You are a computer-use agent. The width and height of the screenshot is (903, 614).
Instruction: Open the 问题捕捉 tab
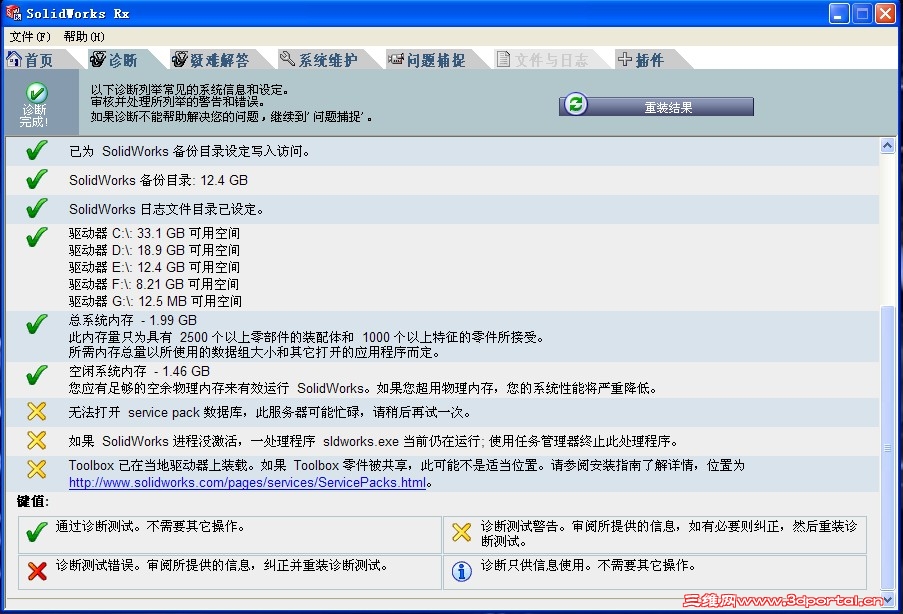[x=435, y=60]
